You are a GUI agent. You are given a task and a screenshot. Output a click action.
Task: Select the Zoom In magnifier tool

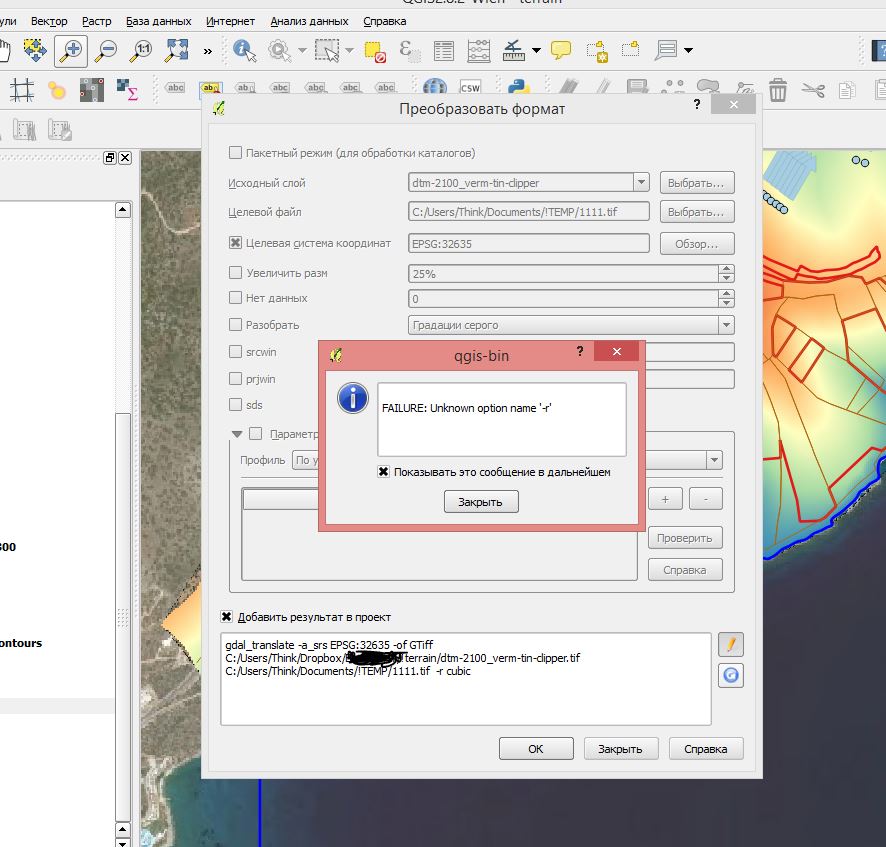[x=70, y=50]
